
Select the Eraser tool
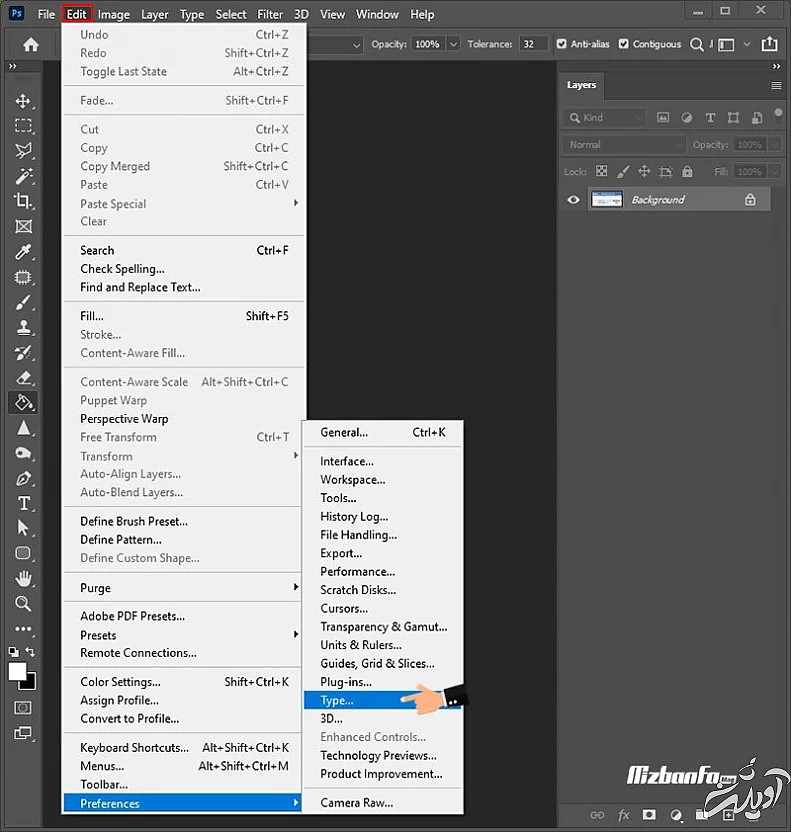[x=23, y=377]
